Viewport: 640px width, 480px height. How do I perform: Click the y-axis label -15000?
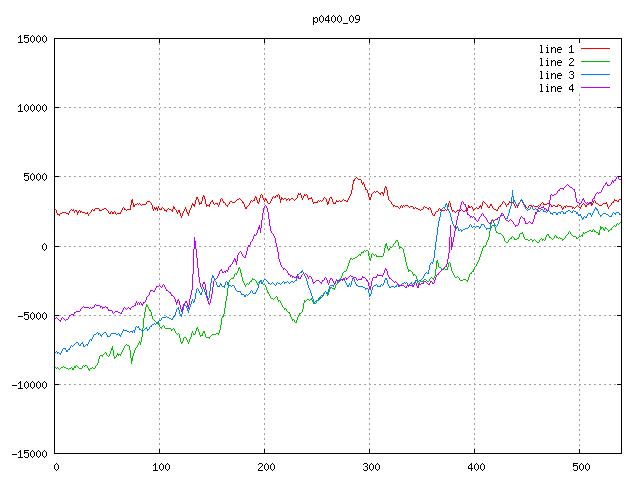tap(29, 454)
